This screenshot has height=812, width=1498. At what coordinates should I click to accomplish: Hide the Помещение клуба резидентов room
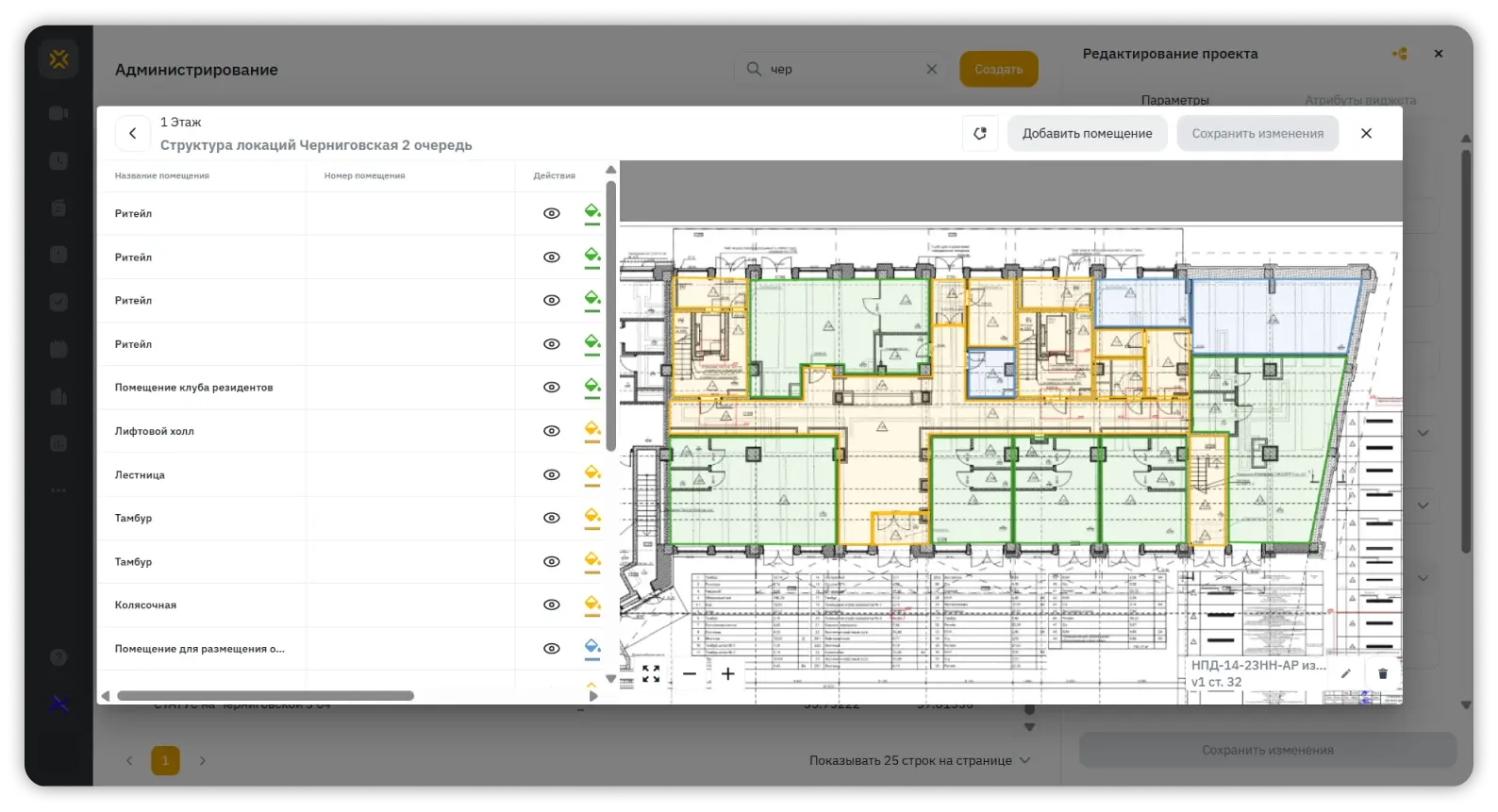click(552, 388)
